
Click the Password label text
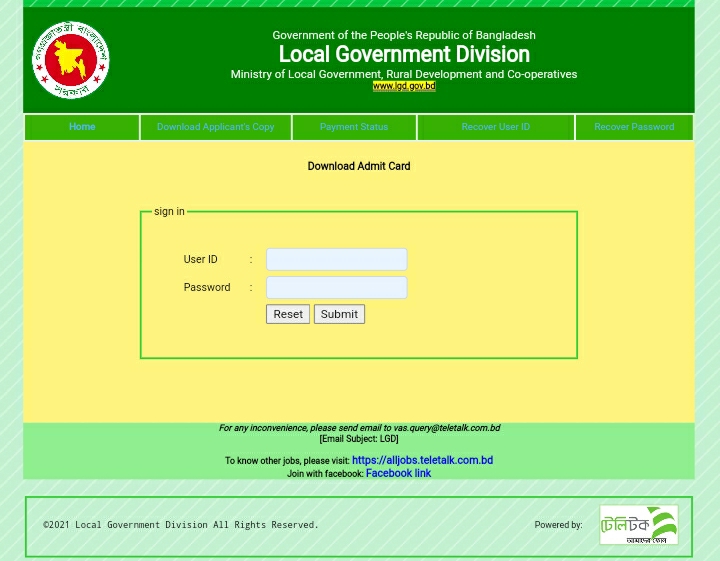point(207,287)
